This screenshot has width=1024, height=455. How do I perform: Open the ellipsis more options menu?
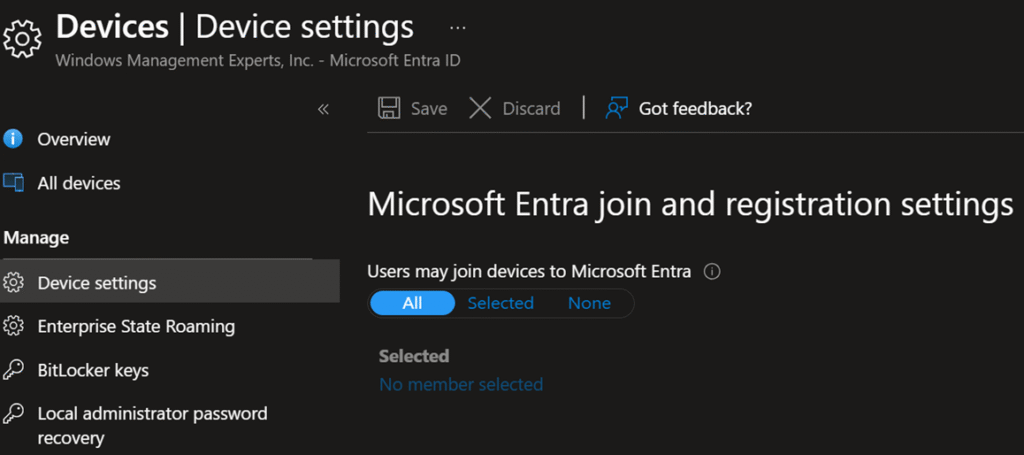click(x=458, y=27)
